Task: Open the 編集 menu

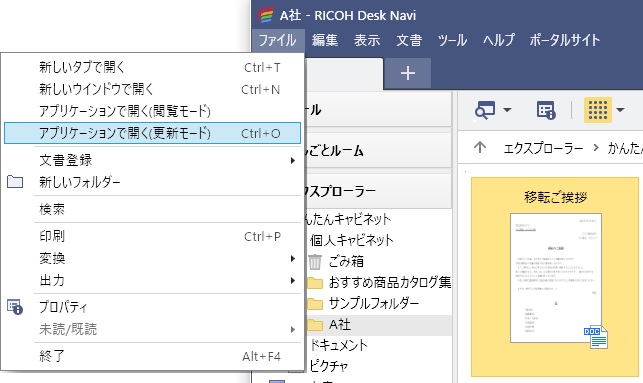Action: point(325,40)
